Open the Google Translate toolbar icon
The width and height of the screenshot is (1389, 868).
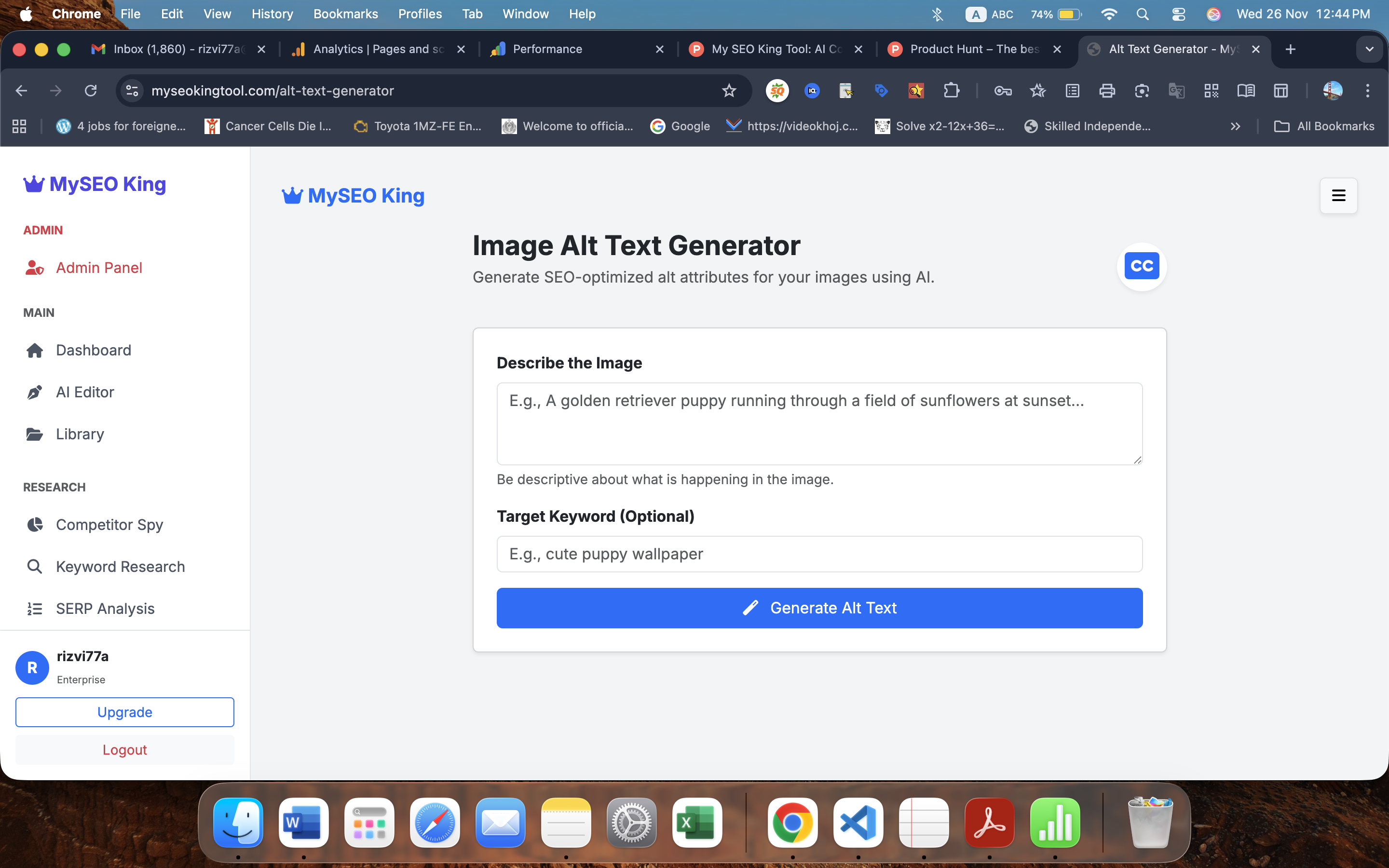(1177, 91)
